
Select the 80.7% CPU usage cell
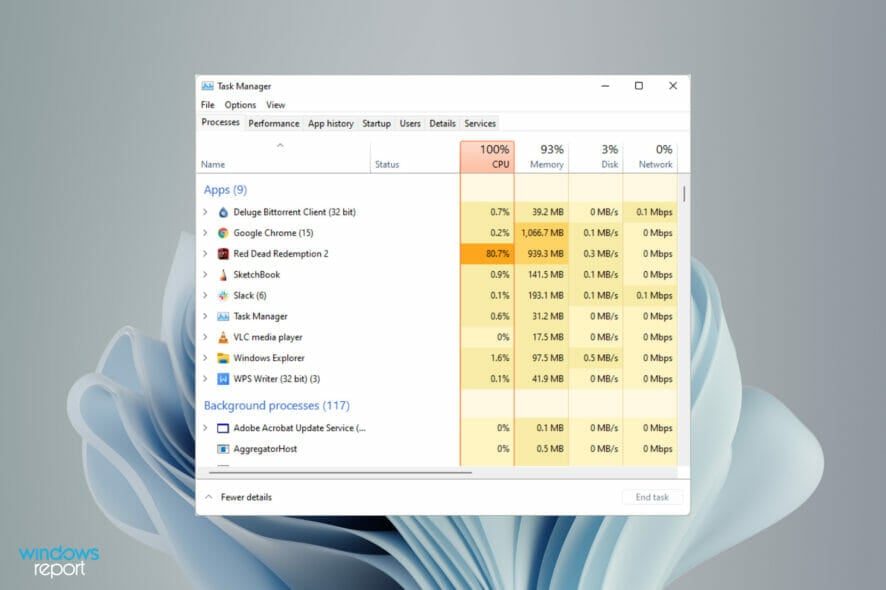pyautogui.click(x=487, y=254)
